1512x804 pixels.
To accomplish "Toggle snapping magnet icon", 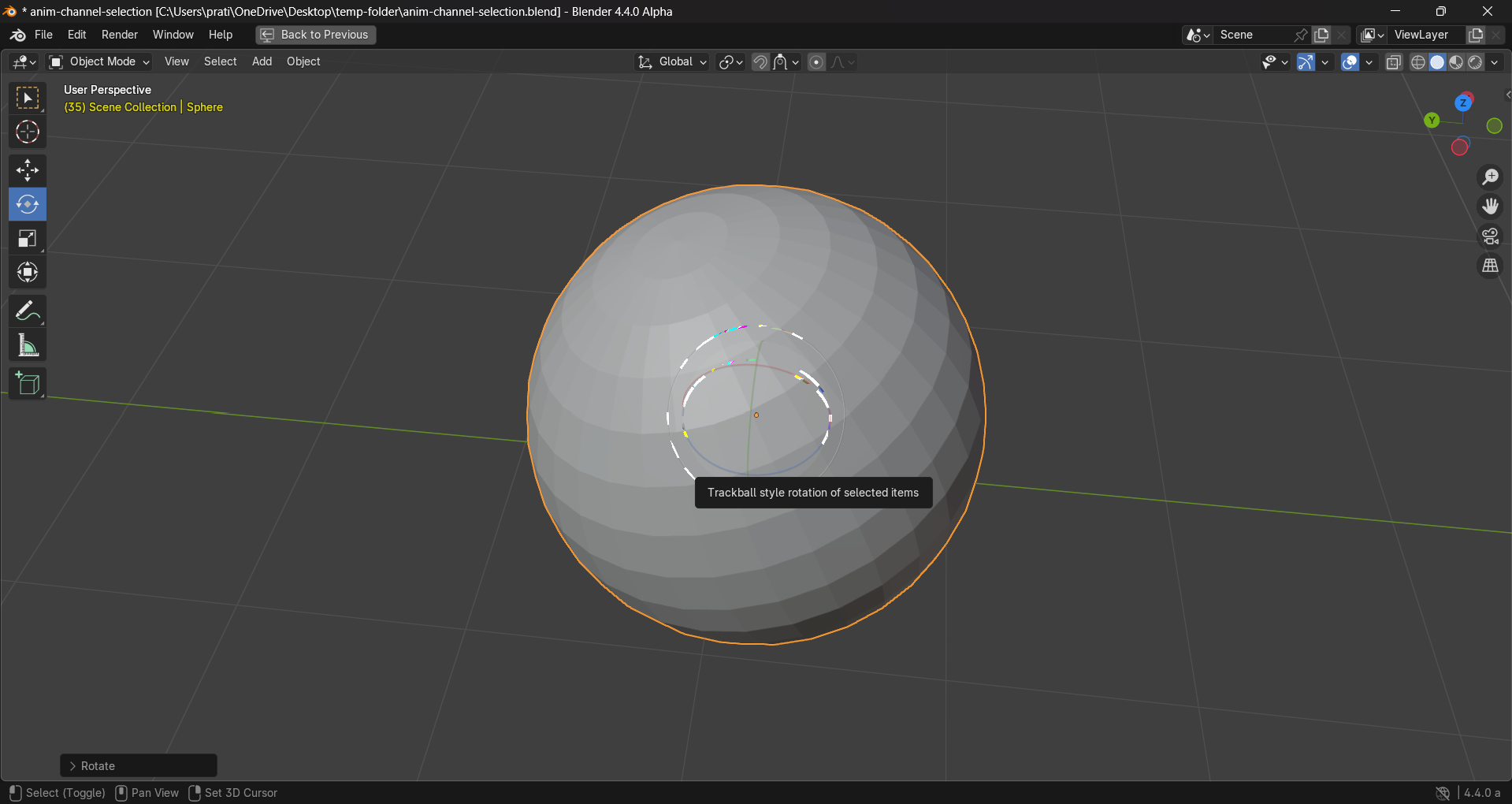I will click(760, 61).
